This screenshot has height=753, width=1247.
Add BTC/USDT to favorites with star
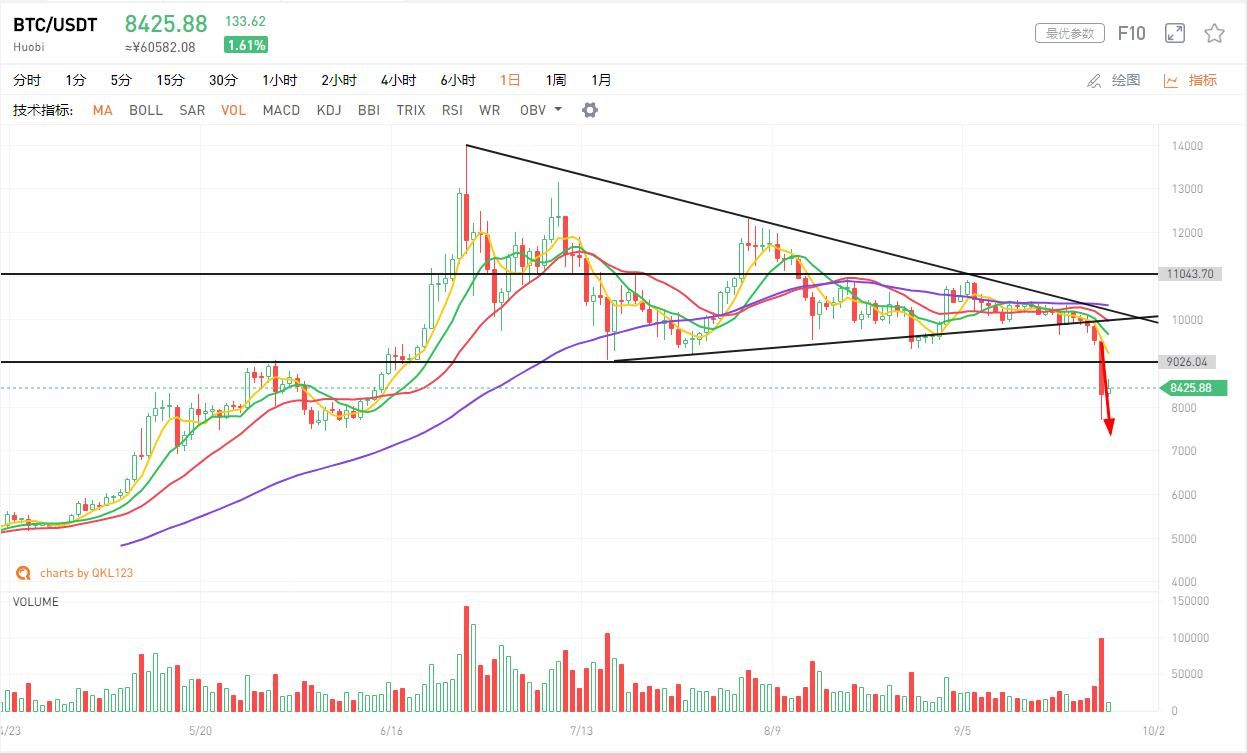(x=1214, y=33)
